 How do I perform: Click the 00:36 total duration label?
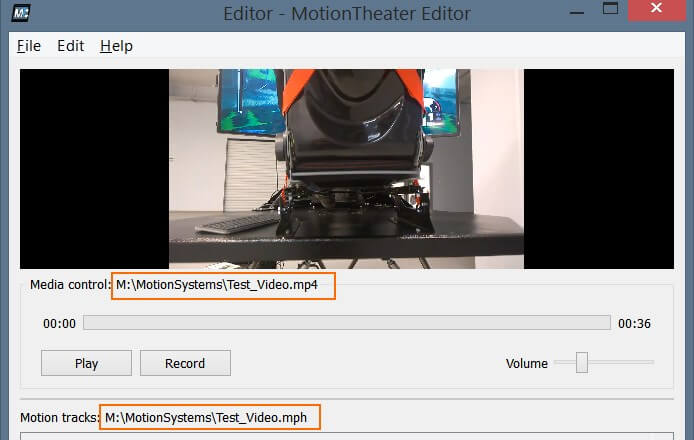[634, 324]
